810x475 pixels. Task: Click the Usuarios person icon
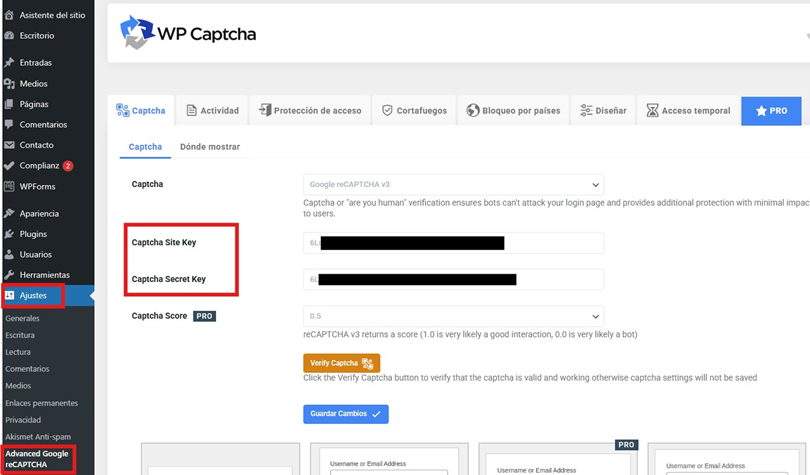[9, 255]
